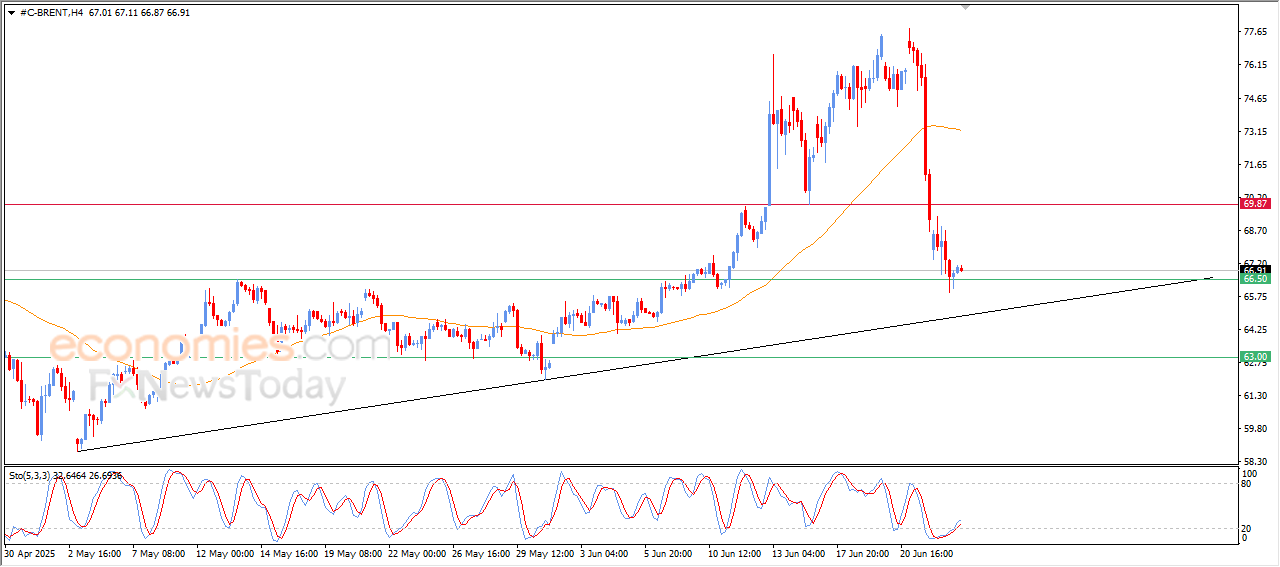Click the 74.65 price axis label
This screenshot has height=567, width=1280.
click(x=1255, y=98)
